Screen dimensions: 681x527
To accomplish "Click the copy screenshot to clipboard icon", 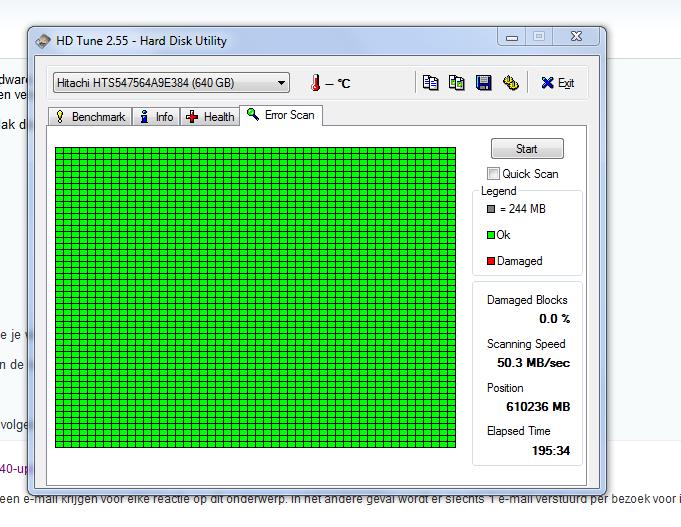I will (x=456, y=83).
